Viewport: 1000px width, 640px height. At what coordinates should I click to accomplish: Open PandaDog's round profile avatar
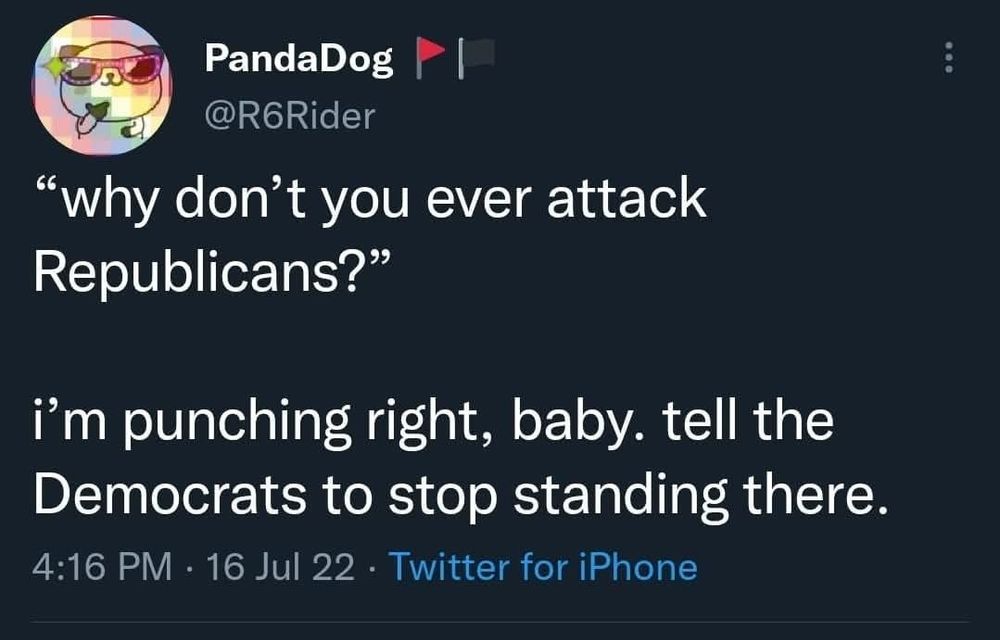tap(102, 85)
